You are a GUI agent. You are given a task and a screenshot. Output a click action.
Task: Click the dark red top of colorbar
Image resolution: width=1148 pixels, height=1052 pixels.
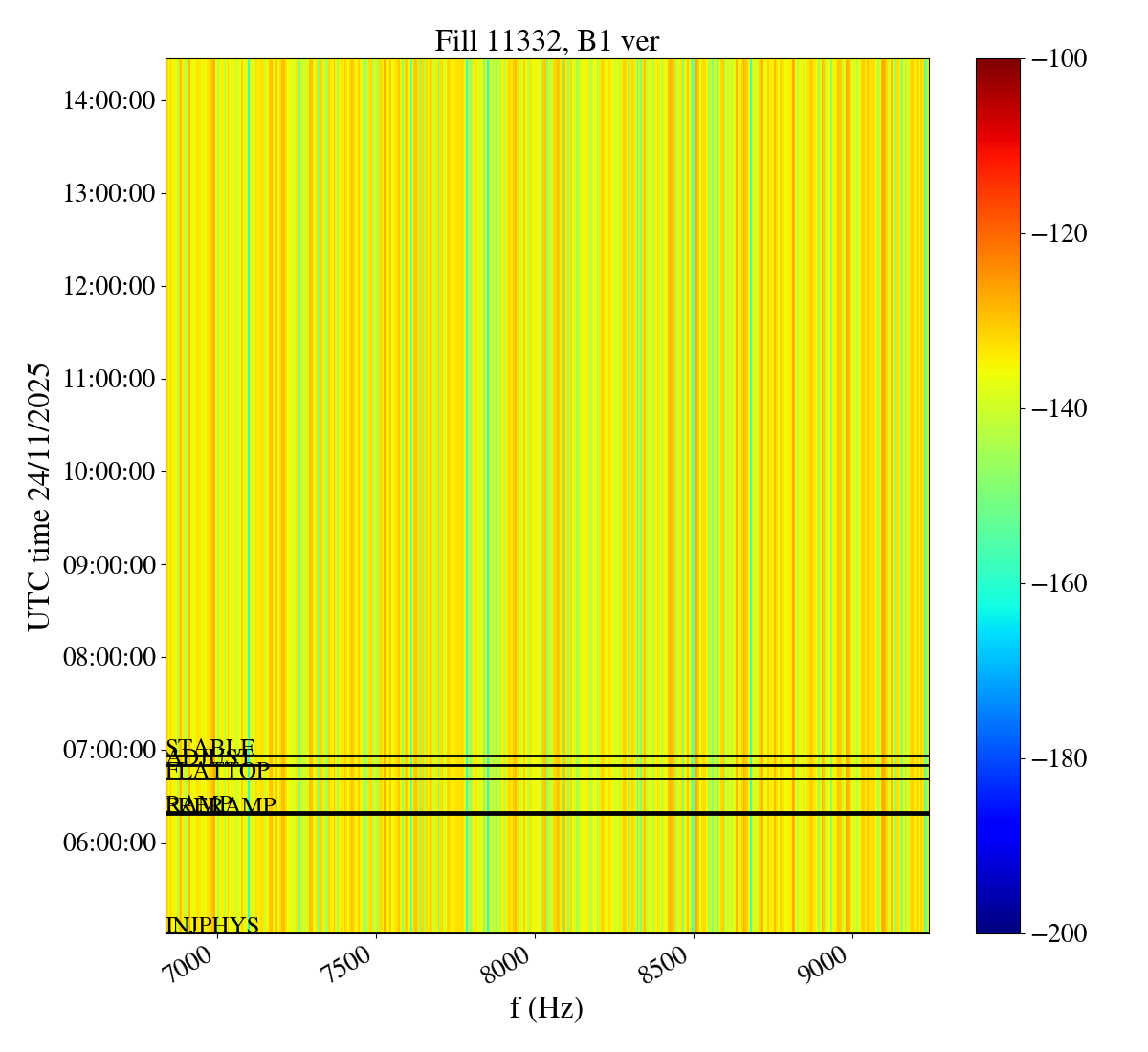click(998, 65)
